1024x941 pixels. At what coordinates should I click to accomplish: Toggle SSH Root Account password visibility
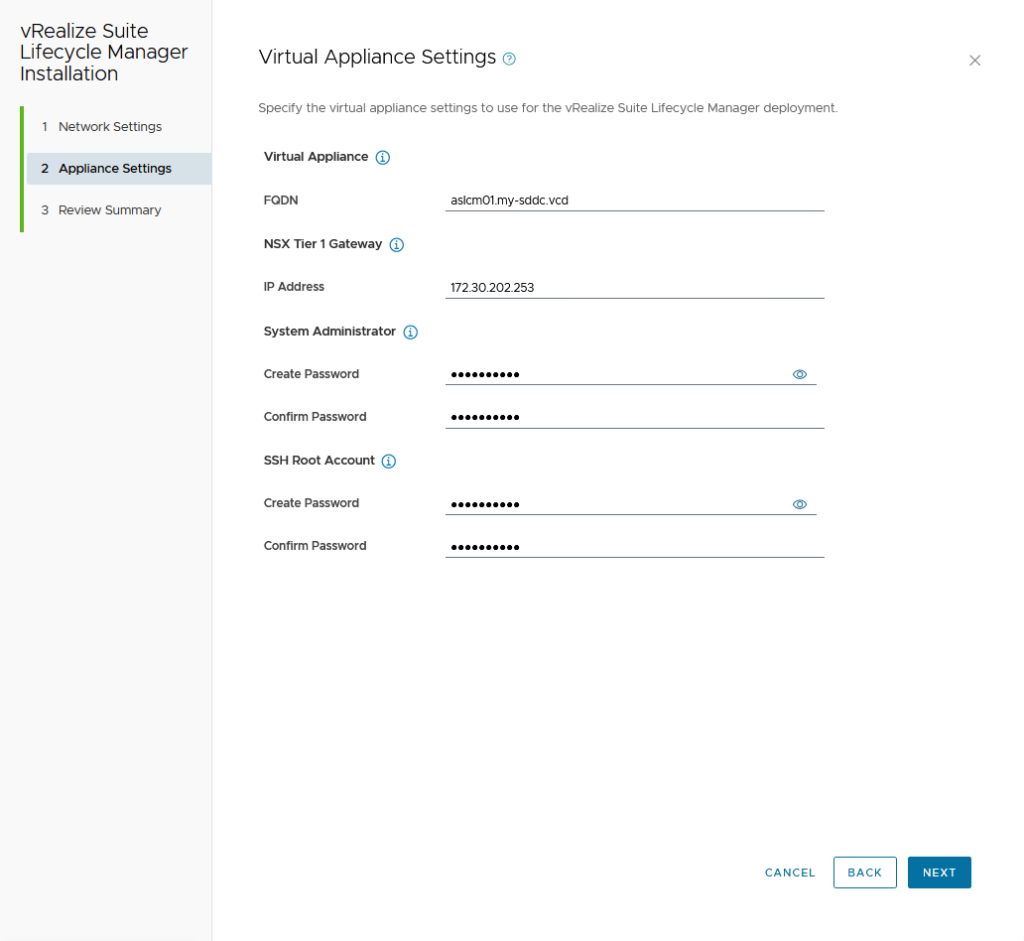[799, 504]
